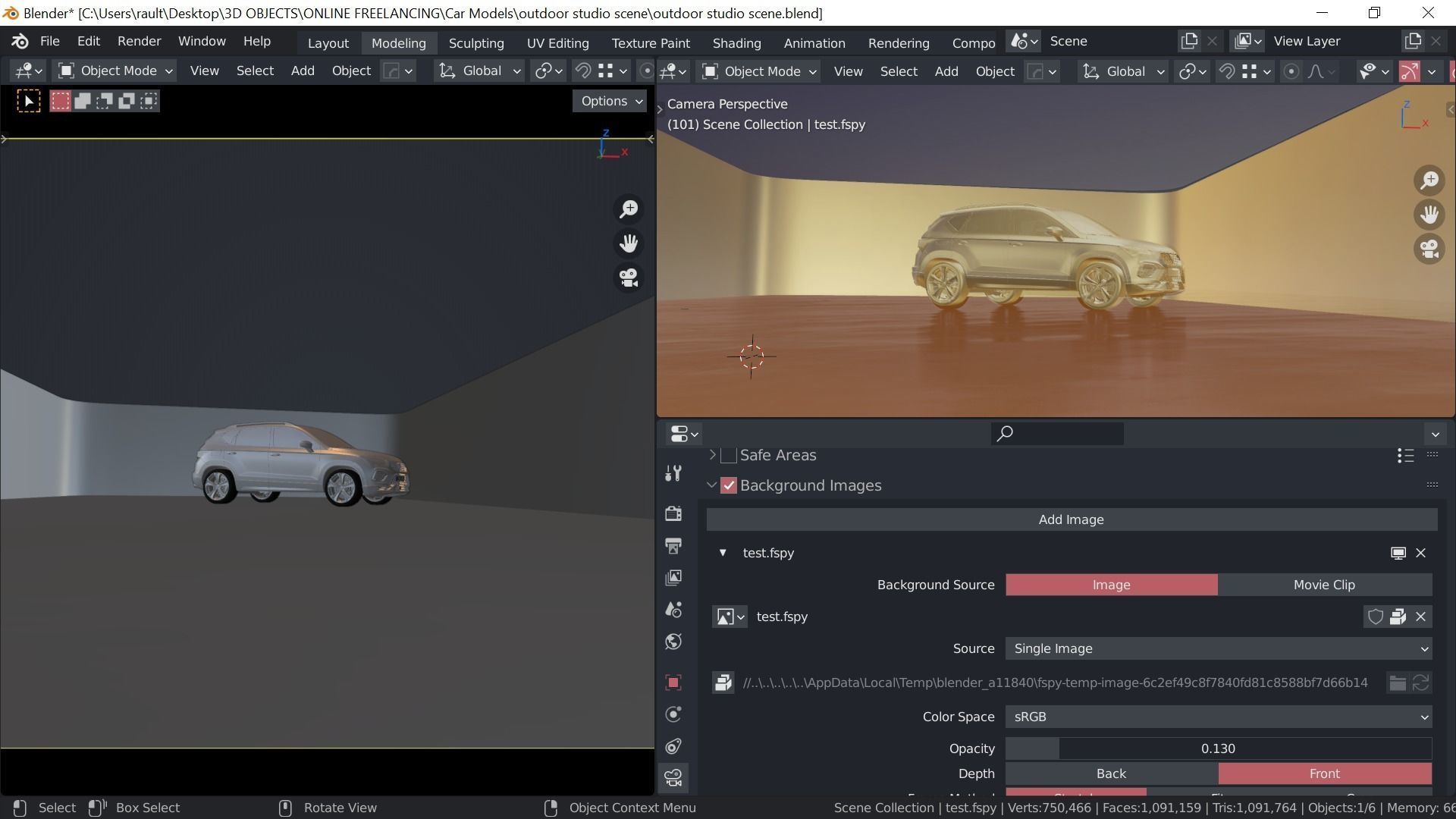Screen dimensions: 1456x819
Task: Toggle camera view icon in Camera Perspective viewport
Action: point(1429,249)
